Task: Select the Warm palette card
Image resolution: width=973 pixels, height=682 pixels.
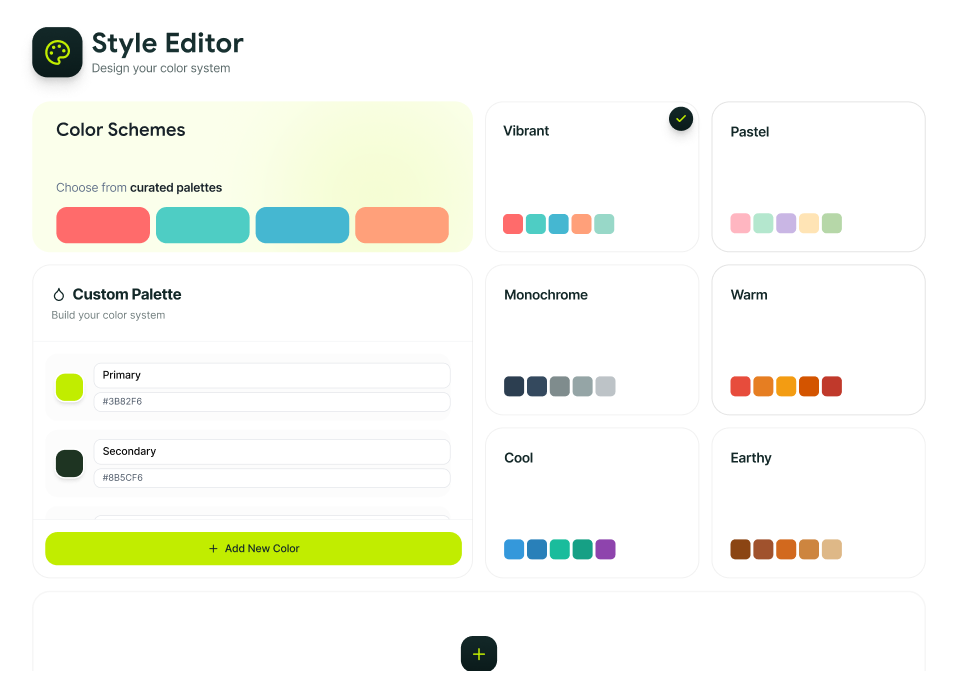Action: pyautogui.click(x=818, y=339)
